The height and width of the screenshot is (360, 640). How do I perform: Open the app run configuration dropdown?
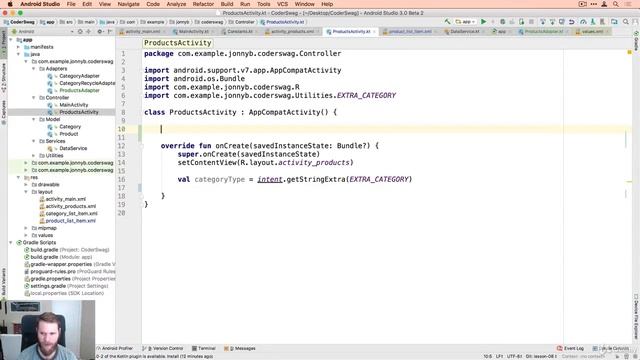465,22
